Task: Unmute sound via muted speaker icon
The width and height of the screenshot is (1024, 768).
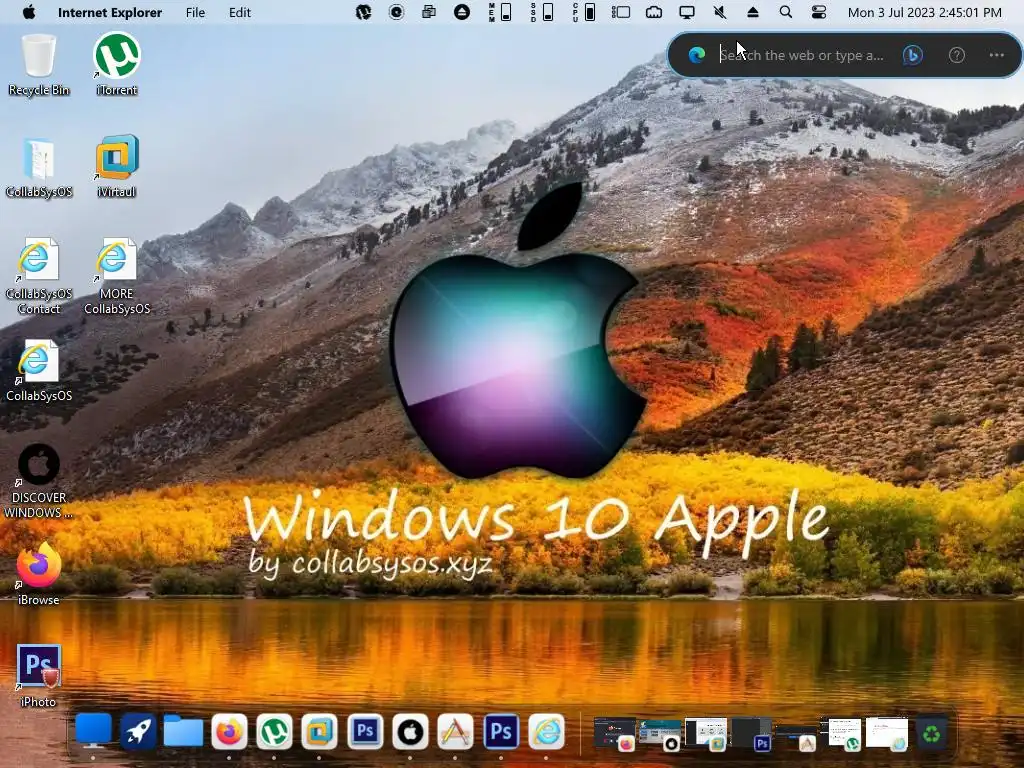Action: coord(720,12)
